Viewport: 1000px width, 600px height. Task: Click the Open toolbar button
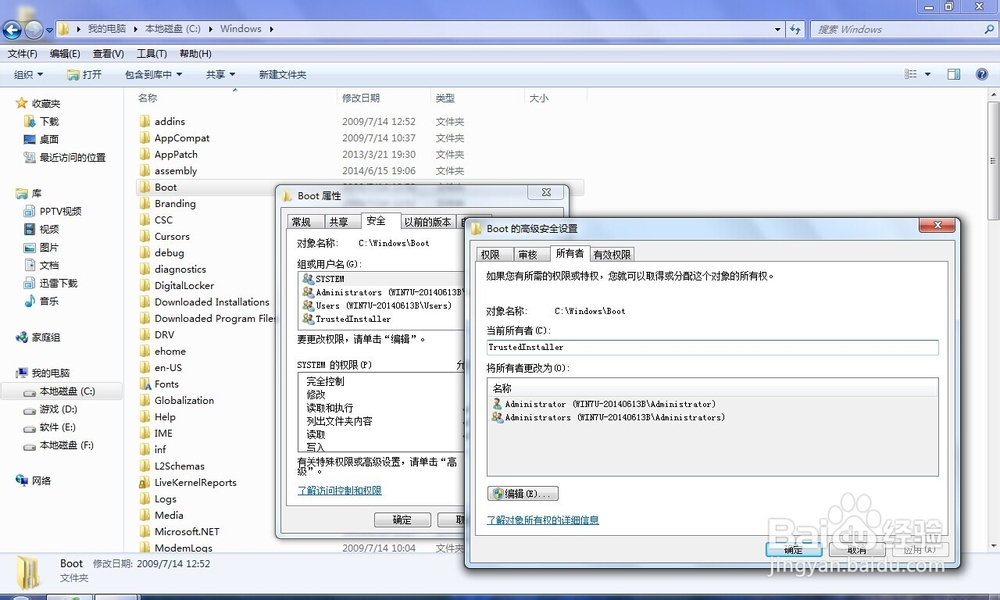pyautogui.click(x=85, y=75)
